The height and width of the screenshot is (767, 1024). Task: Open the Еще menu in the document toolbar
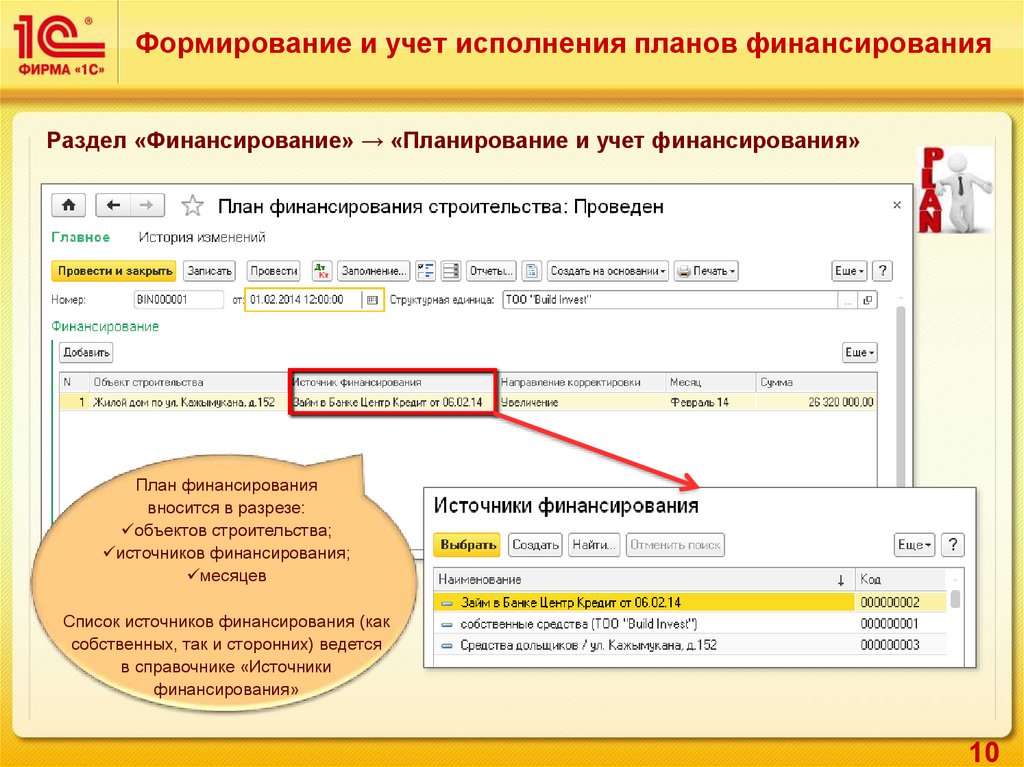[x=849, y=271]
